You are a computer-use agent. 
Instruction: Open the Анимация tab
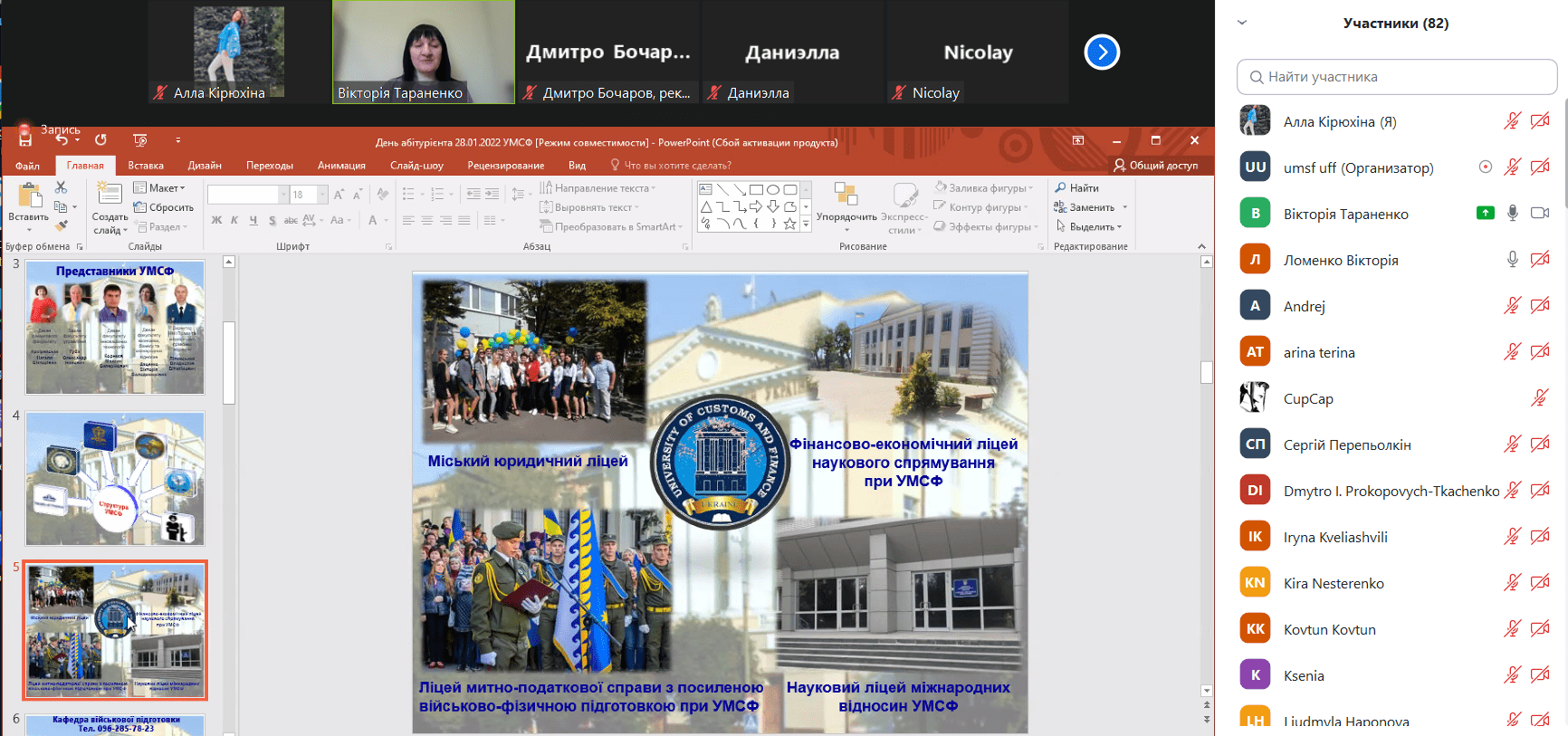click(x=341, y=166)
